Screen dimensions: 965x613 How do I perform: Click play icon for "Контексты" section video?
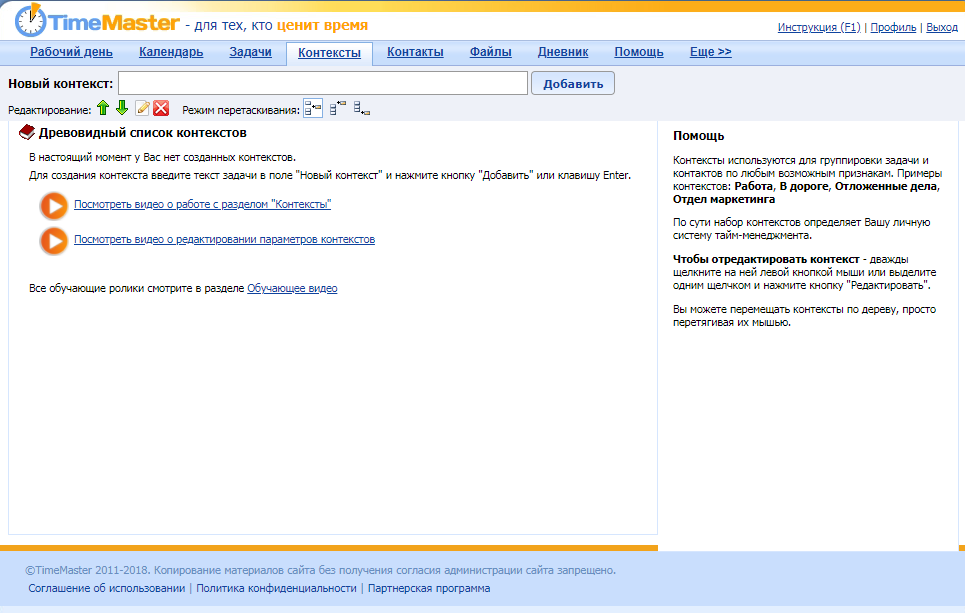(x=54, y=206)
